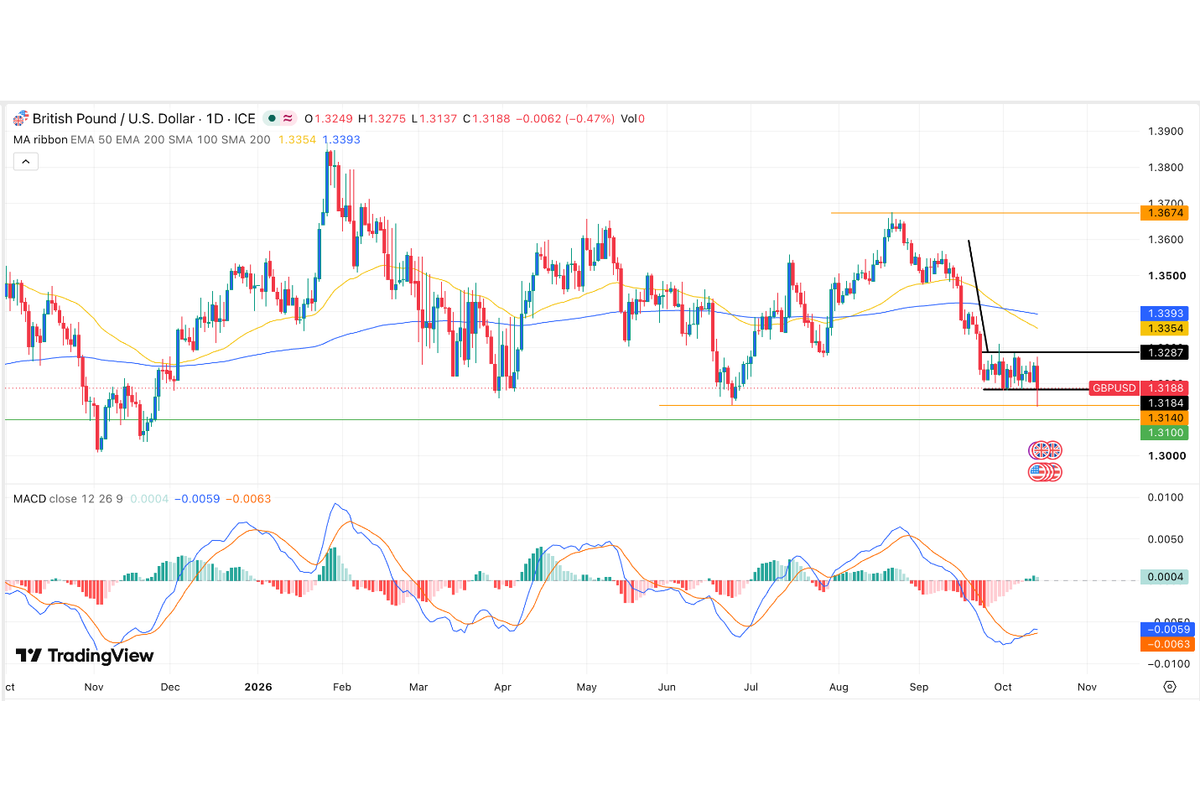
Task: Click the Feb label on time axis
Action: point(343,687)
